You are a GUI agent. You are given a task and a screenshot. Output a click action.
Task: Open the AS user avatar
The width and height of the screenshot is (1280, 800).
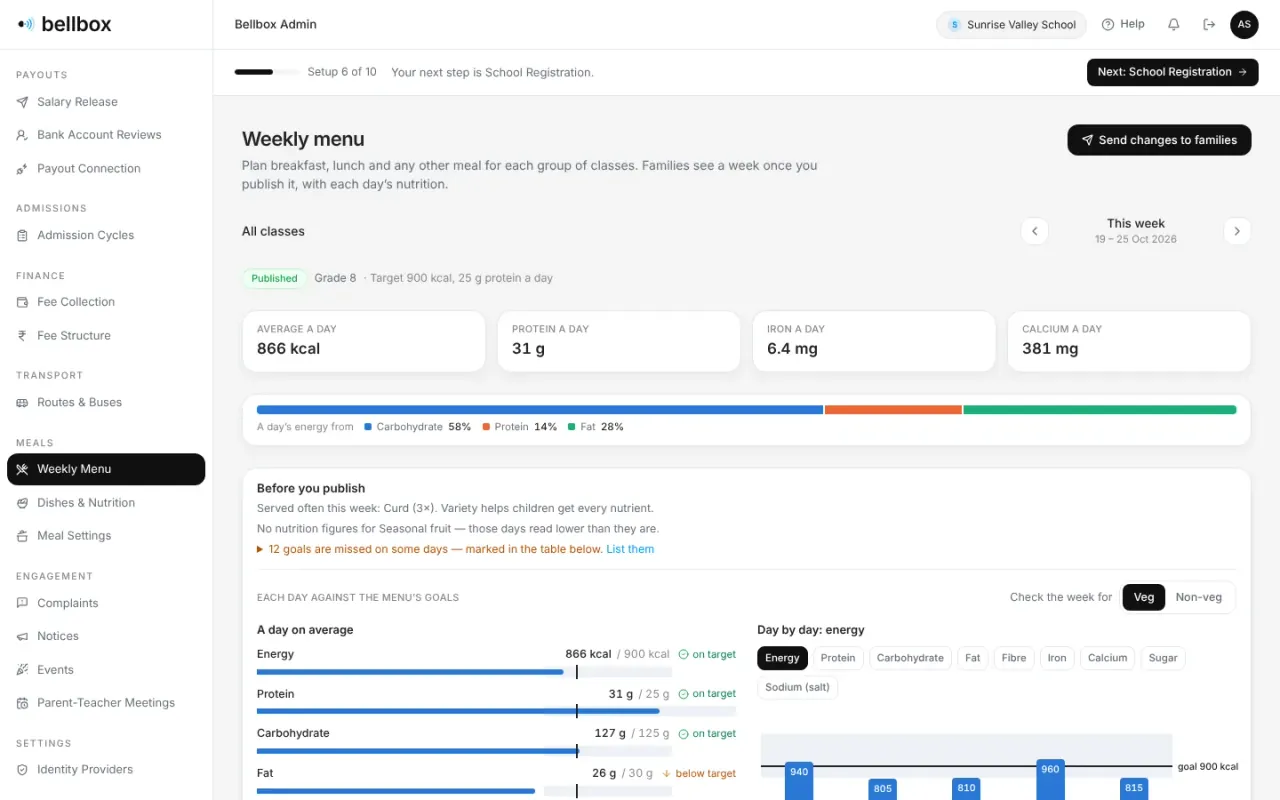coord(1244,24)
